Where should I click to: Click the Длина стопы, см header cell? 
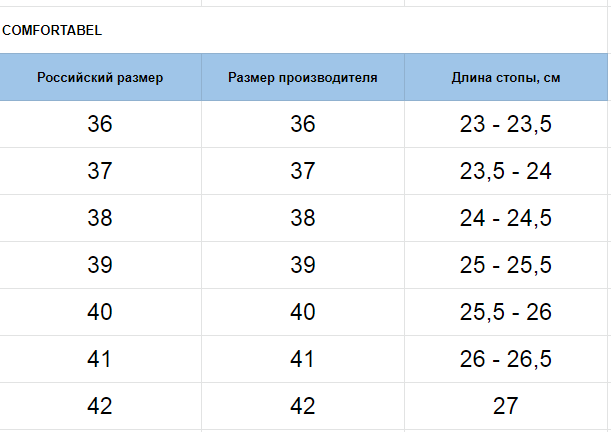[506, 77]
